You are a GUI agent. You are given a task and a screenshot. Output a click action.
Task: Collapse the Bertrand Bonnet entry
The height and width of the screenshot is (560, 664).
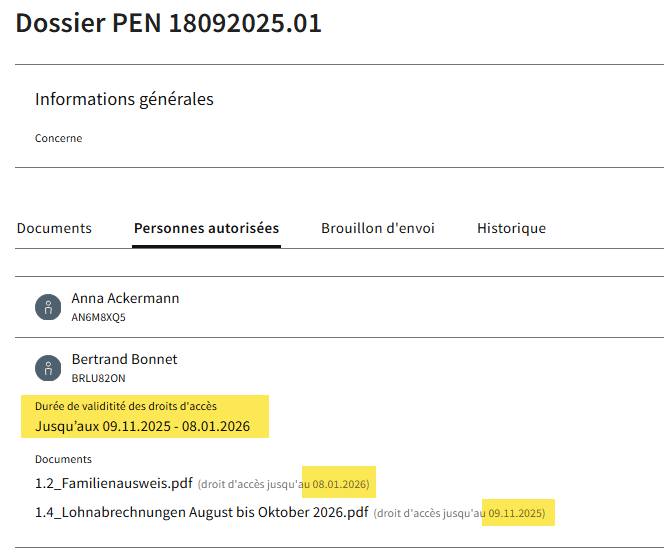[124, 359]
